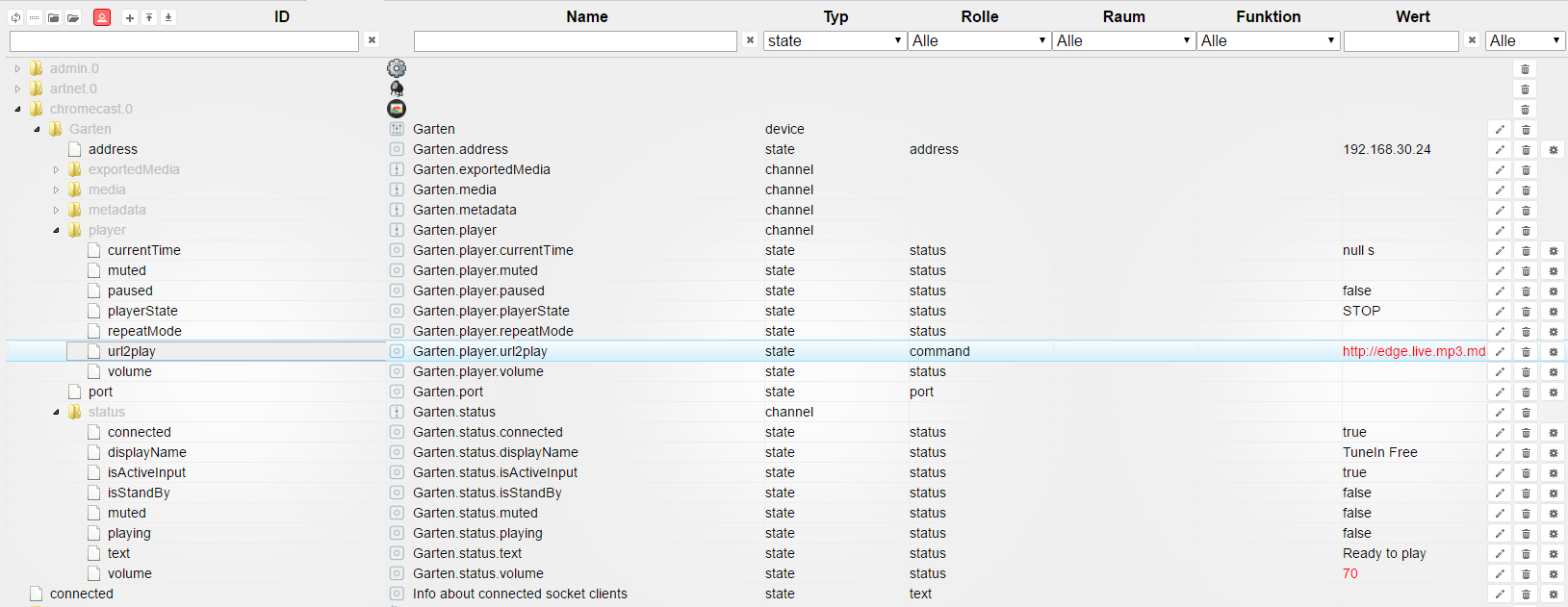This screenshot has width=1568, height=607.
Task: Expand the media folder
Action: [x=56, y=190]
